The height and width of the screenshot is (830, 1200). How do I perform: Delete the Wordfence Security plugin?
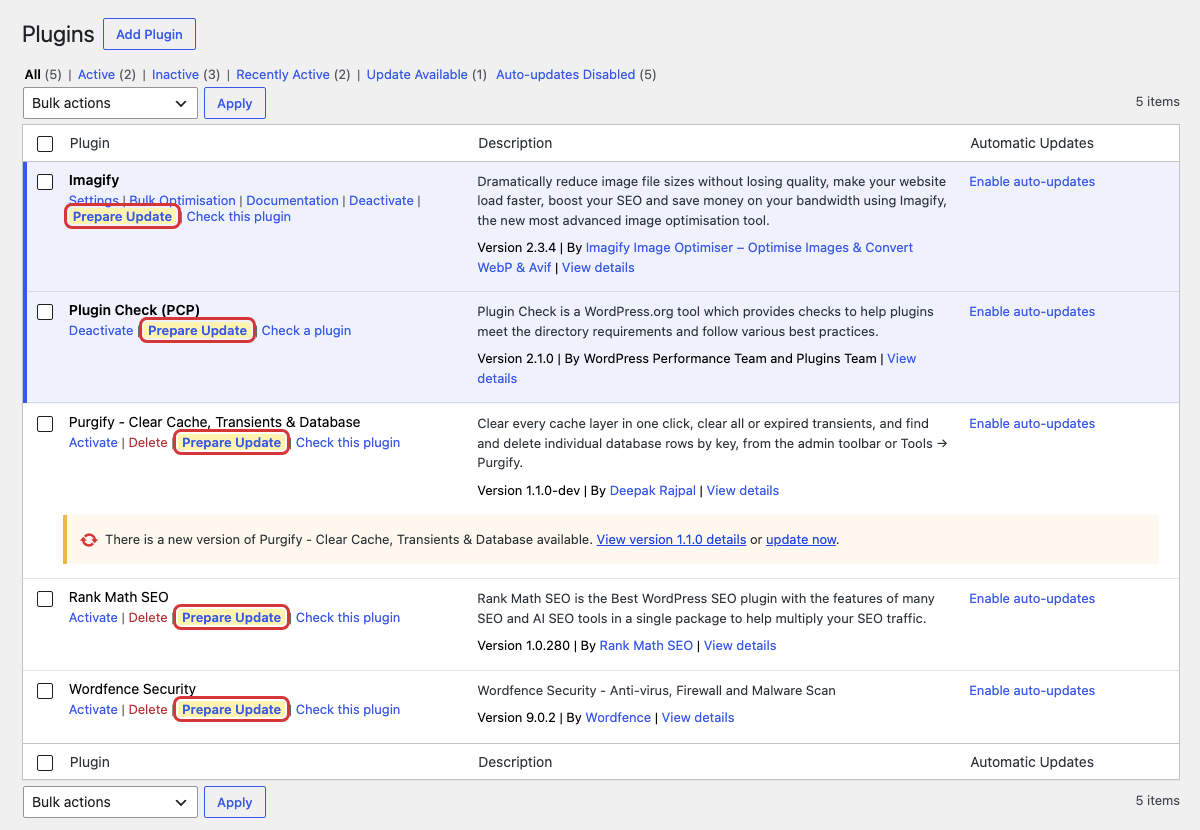pos(148,710)
